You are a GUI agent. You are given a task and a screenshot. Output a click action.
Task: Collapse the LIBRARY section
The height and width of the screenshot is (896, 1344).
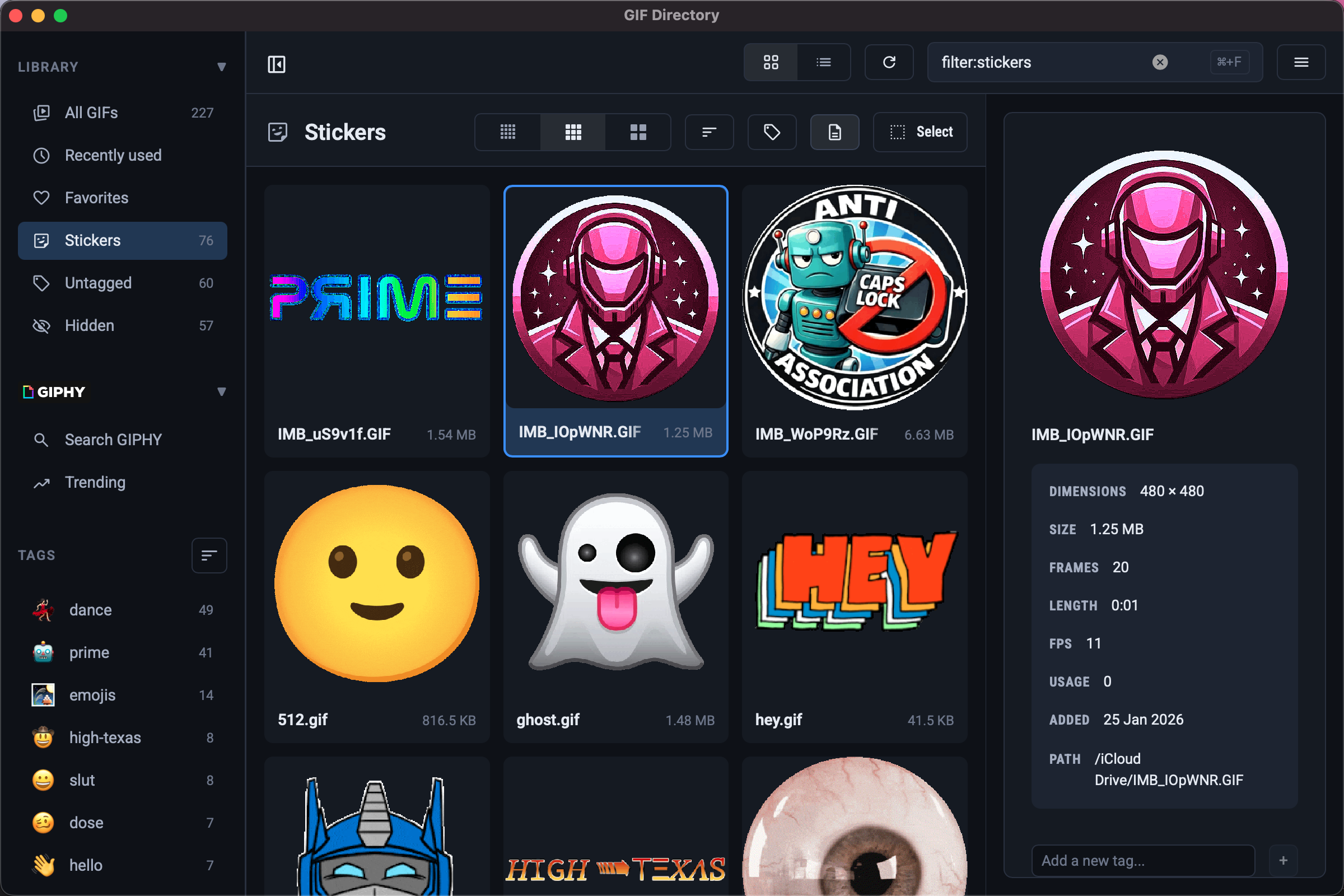pyautogui.click(x=222, y=67)
